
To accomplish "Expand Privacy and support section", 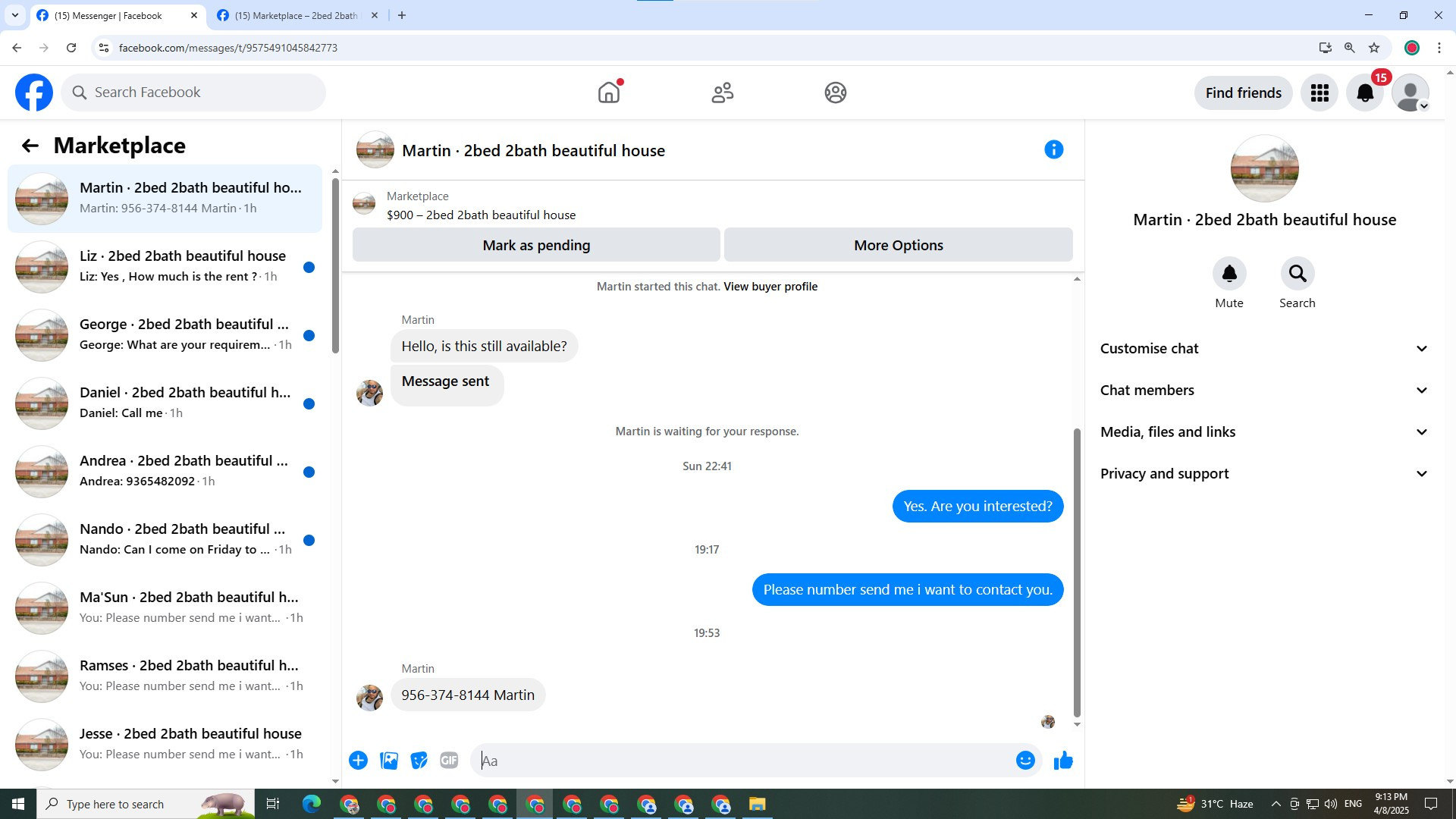I will point(1264,474).
